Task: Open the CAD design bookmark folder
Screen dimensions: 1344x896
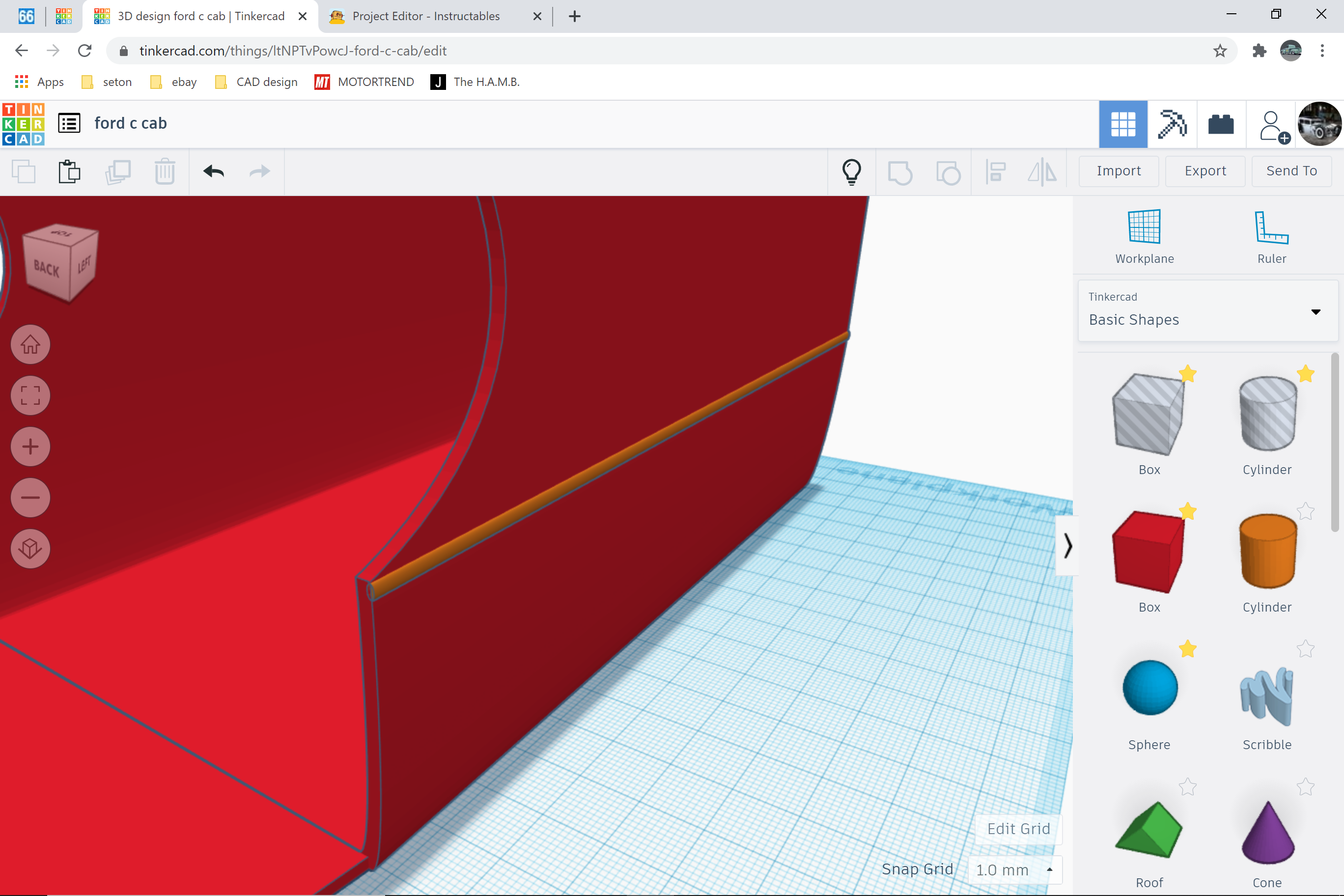Action: pyautogui.click(x=256, y=83)
